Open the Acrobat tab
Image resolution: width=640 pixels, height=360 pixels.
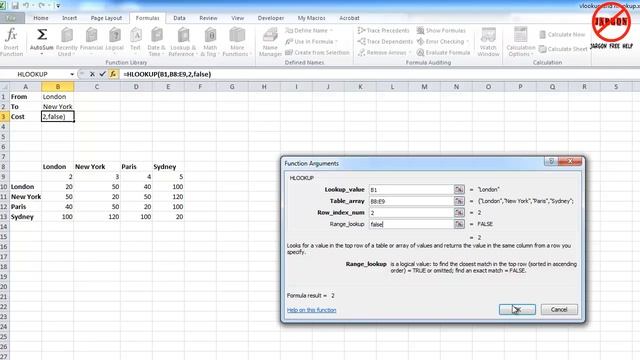click(x=349, y=18)
